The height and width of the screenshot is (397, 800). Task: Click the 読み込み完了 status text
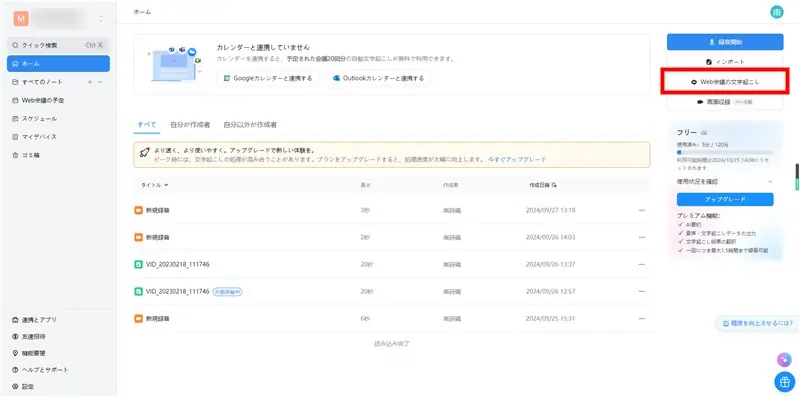click(x=392, y=343)
